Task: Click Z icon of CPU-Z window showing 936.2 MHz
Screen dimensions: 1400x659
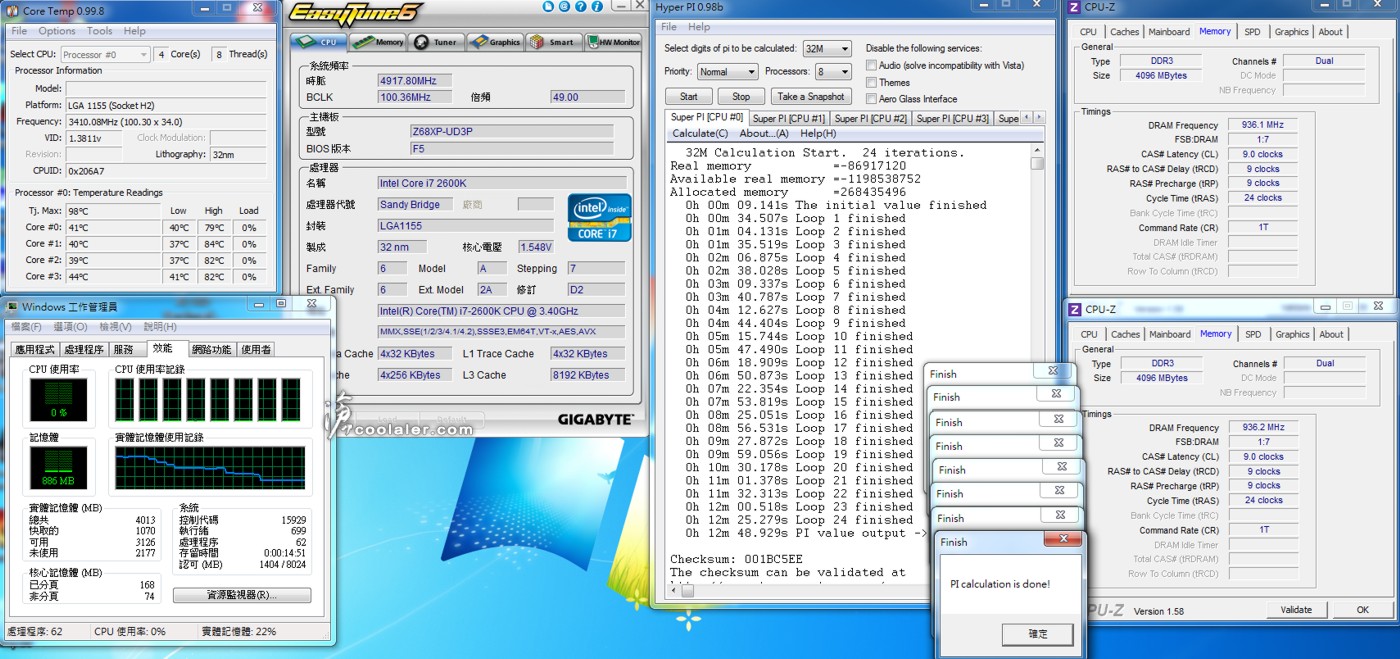Action: coord(1075,309)
